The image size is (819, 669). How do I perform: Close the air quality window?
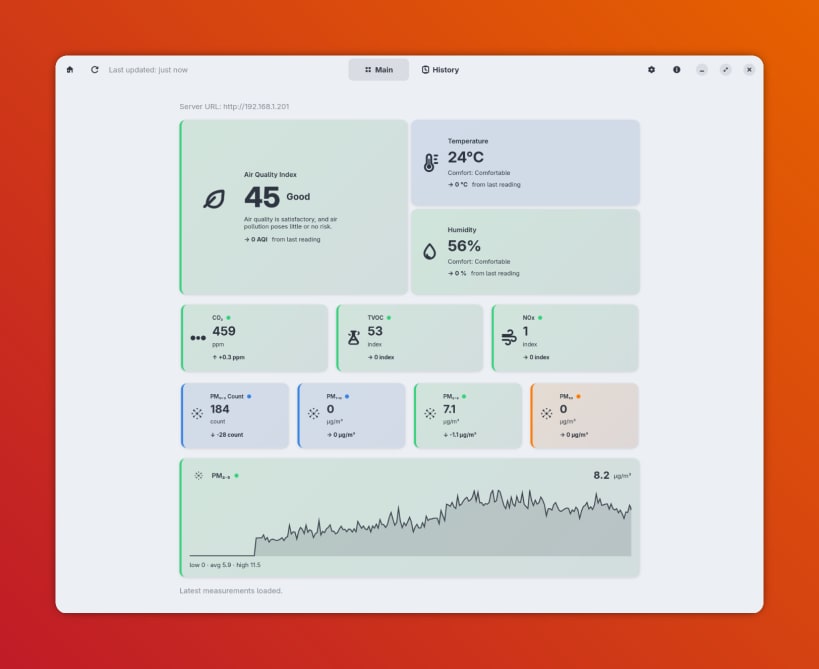749,69
